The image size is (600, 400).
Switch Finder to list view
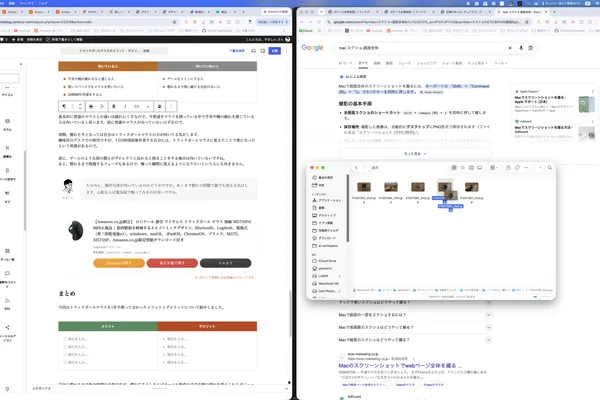(462, 168)
